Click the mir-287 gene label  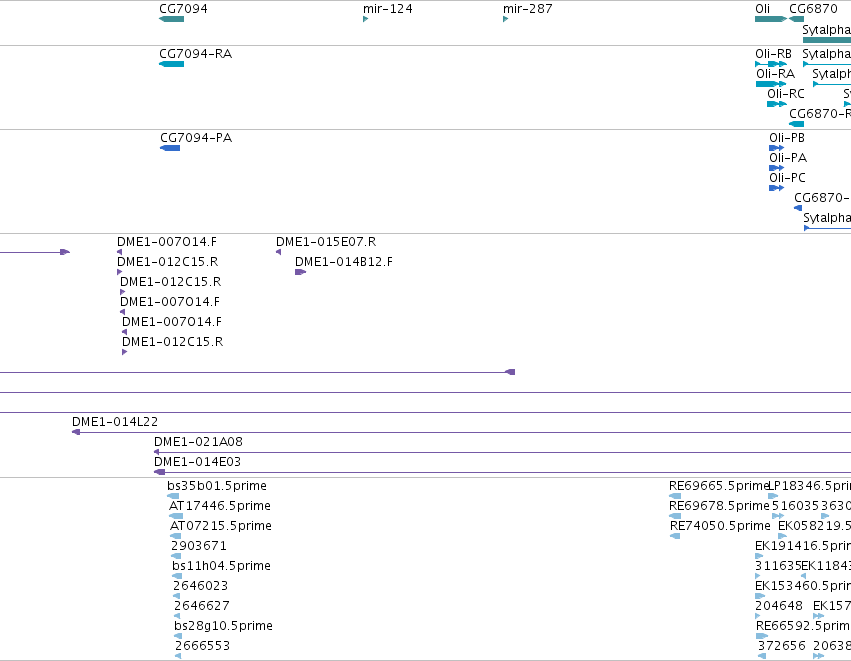pyautogui.click(x=528, y=9)
